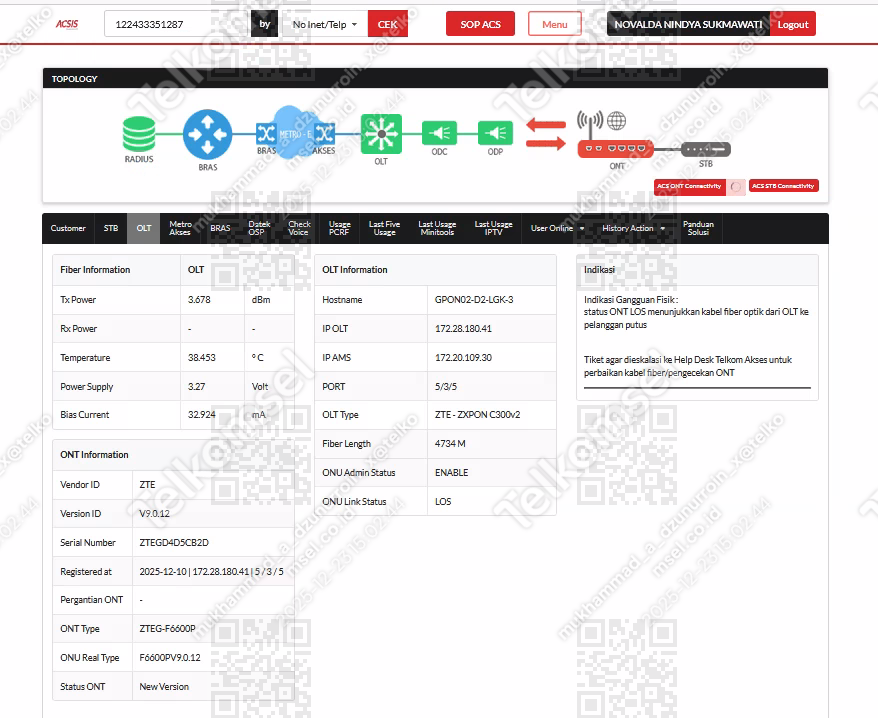Click the red CEK button
Image resolution: width=878 pixels, height=718 pixels.
pyautogui.click(x=387, y=24)
